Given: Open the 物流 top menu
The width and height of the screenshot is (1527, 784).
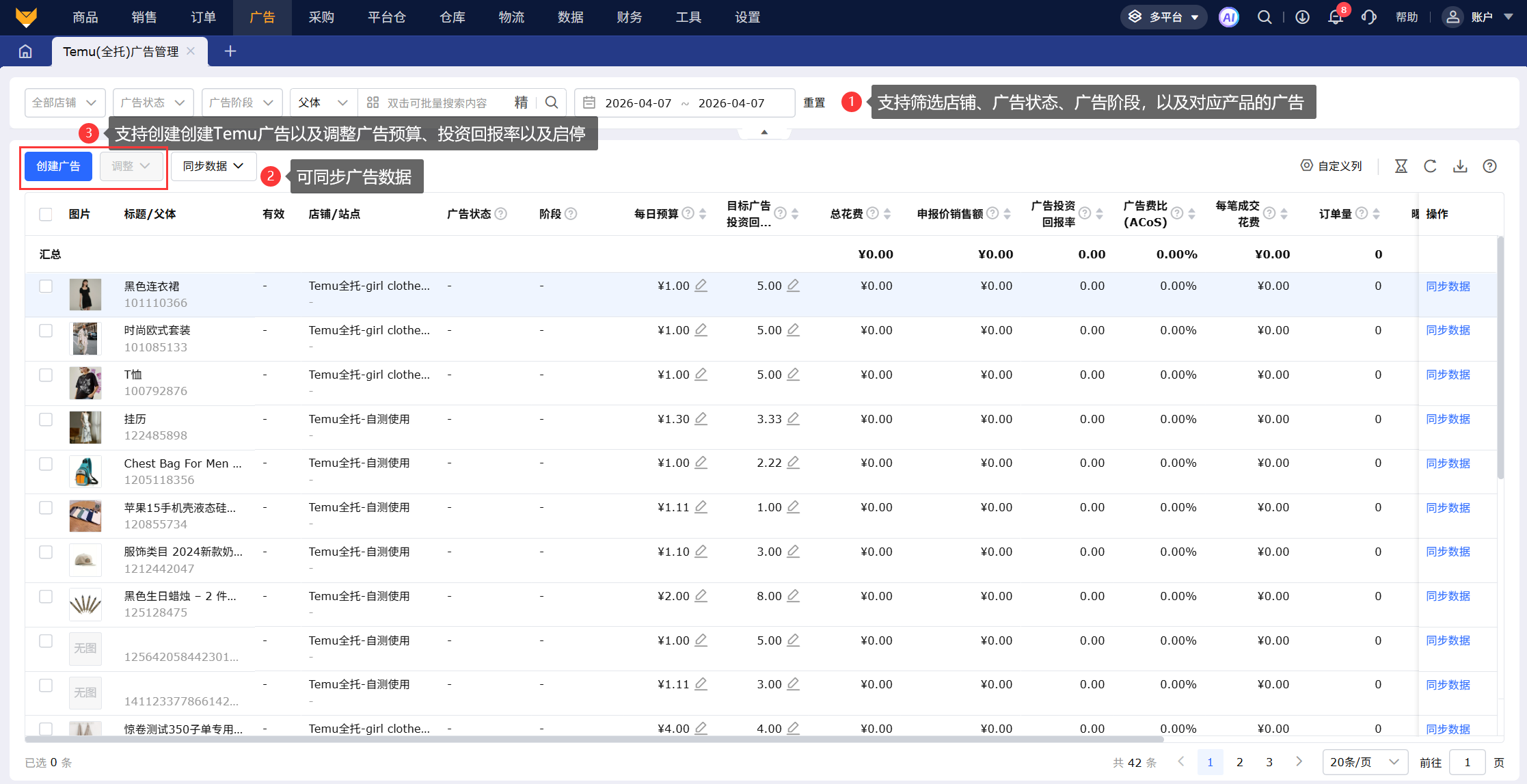Looking at the screenshot, I should pos(511,17).
